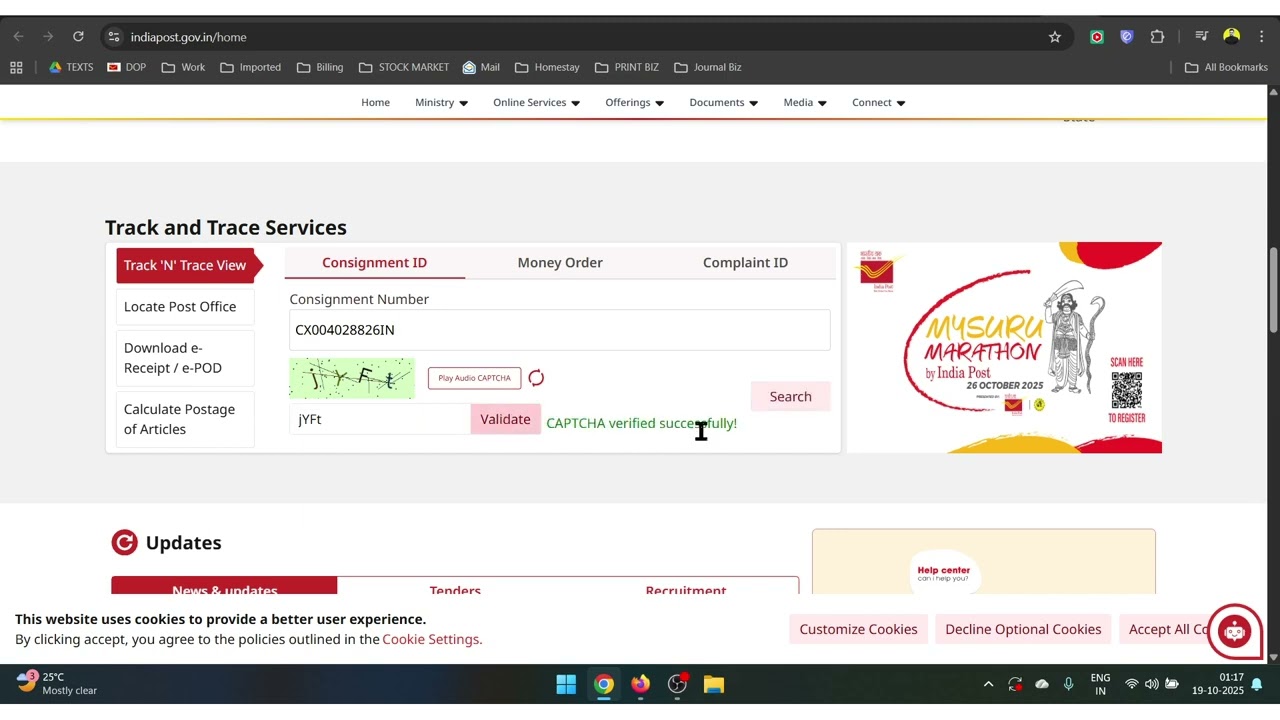
Task: Open the Windows Start menu
Action: [566, 684]
